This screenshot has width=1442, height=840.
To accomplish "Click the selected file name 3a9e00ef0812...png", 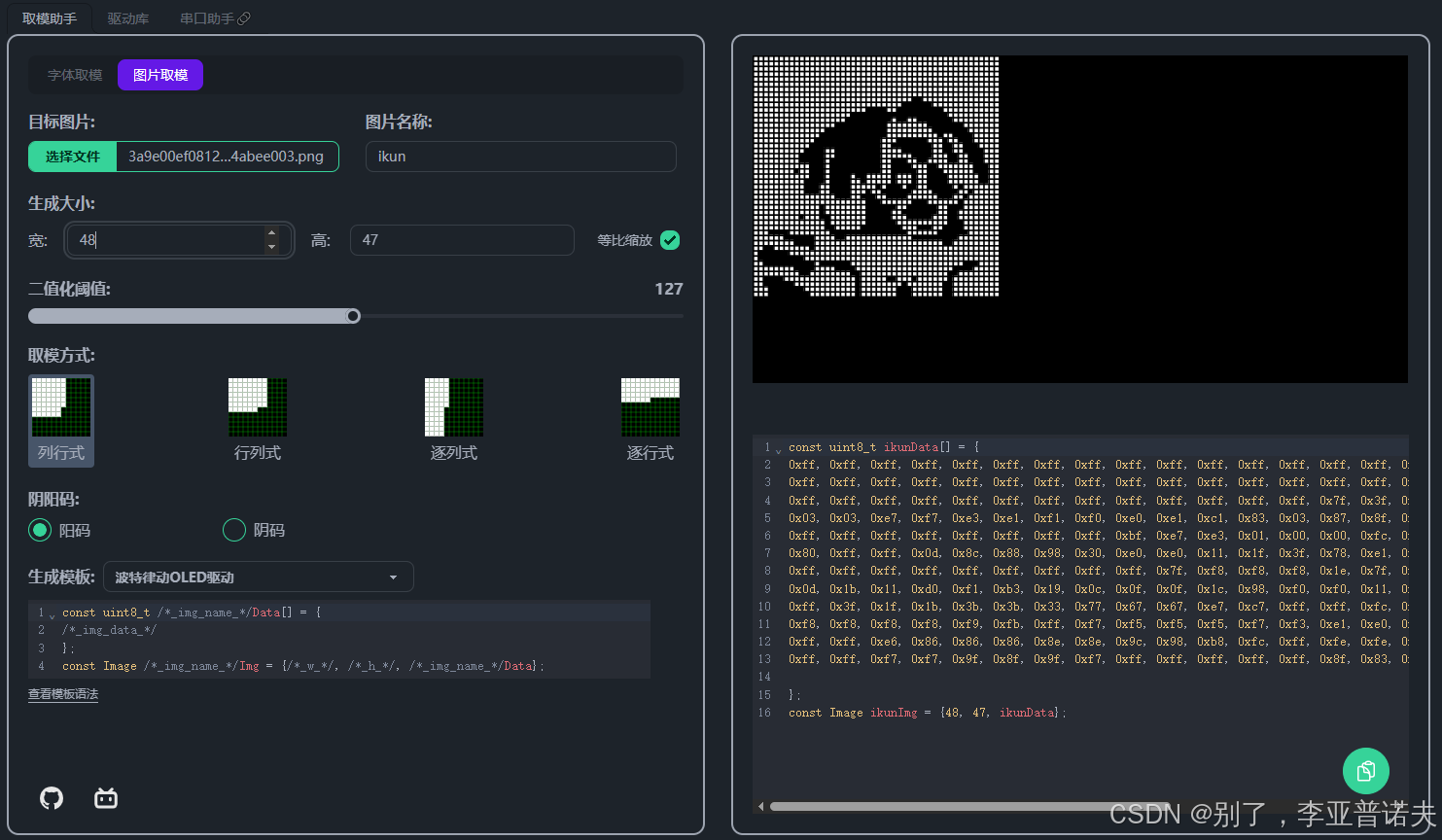I will coord(226,157).
